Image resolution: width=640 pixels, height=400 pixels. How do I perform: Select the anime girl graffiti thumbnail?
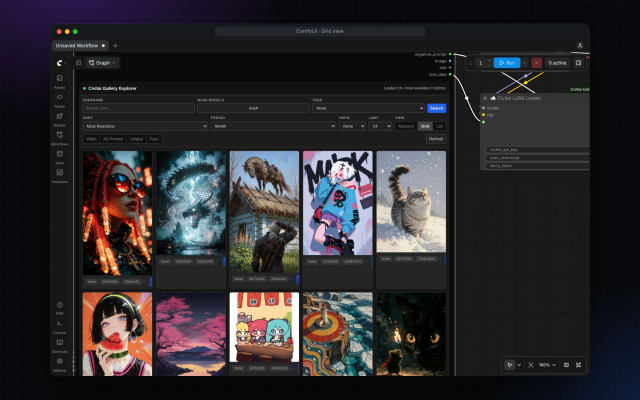pos(338,203)
